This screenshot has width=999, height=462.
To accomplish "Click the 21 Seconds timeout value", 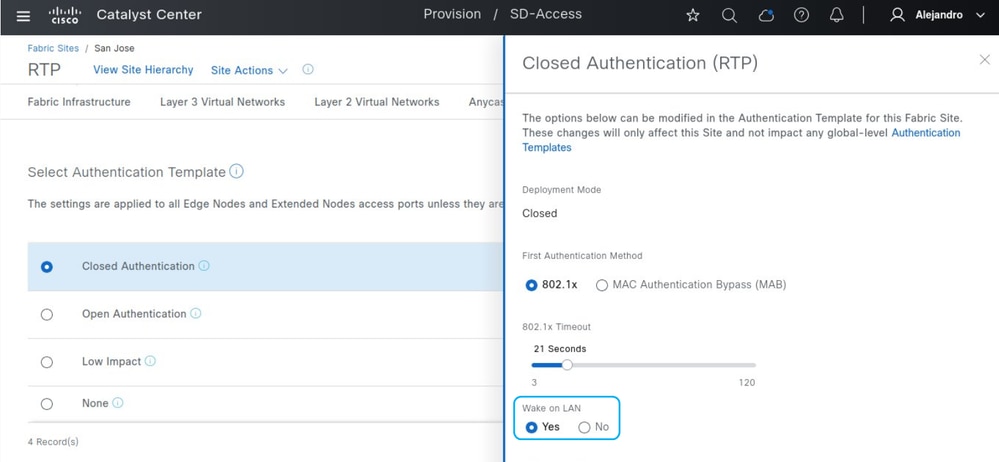I will point(559,349).
